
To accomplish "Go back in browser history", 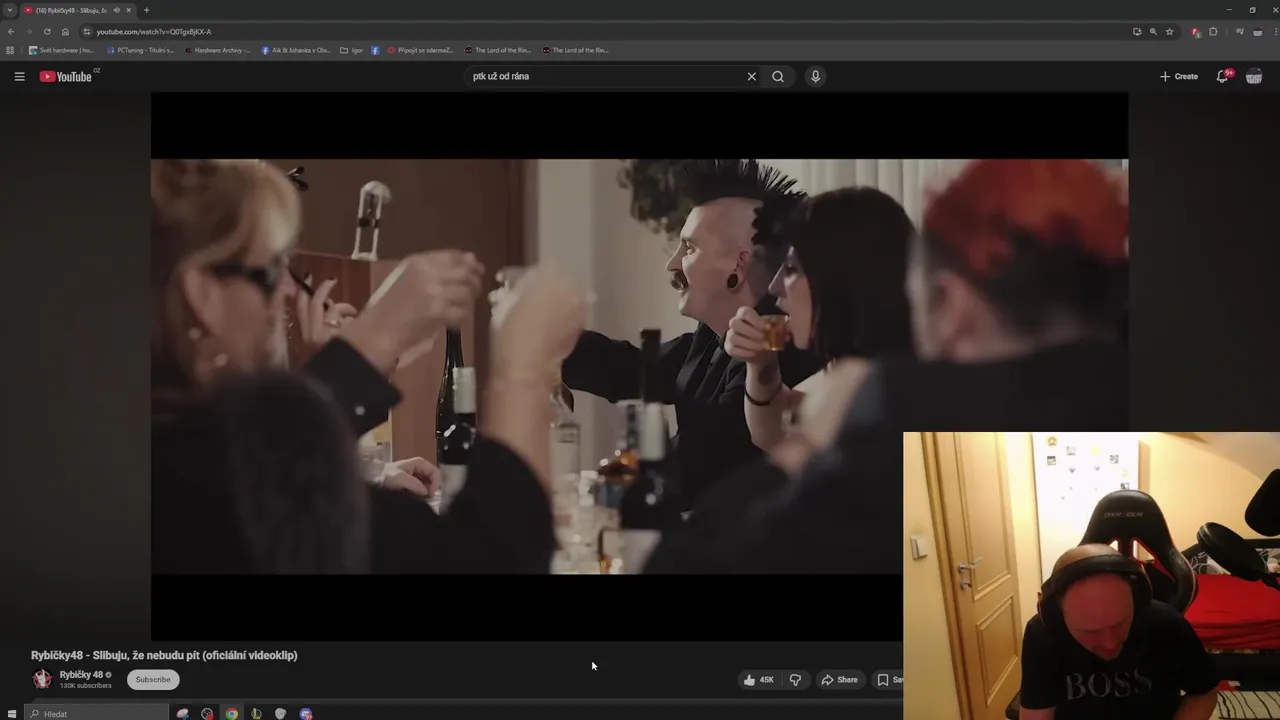I will click(x=11, y=31).
